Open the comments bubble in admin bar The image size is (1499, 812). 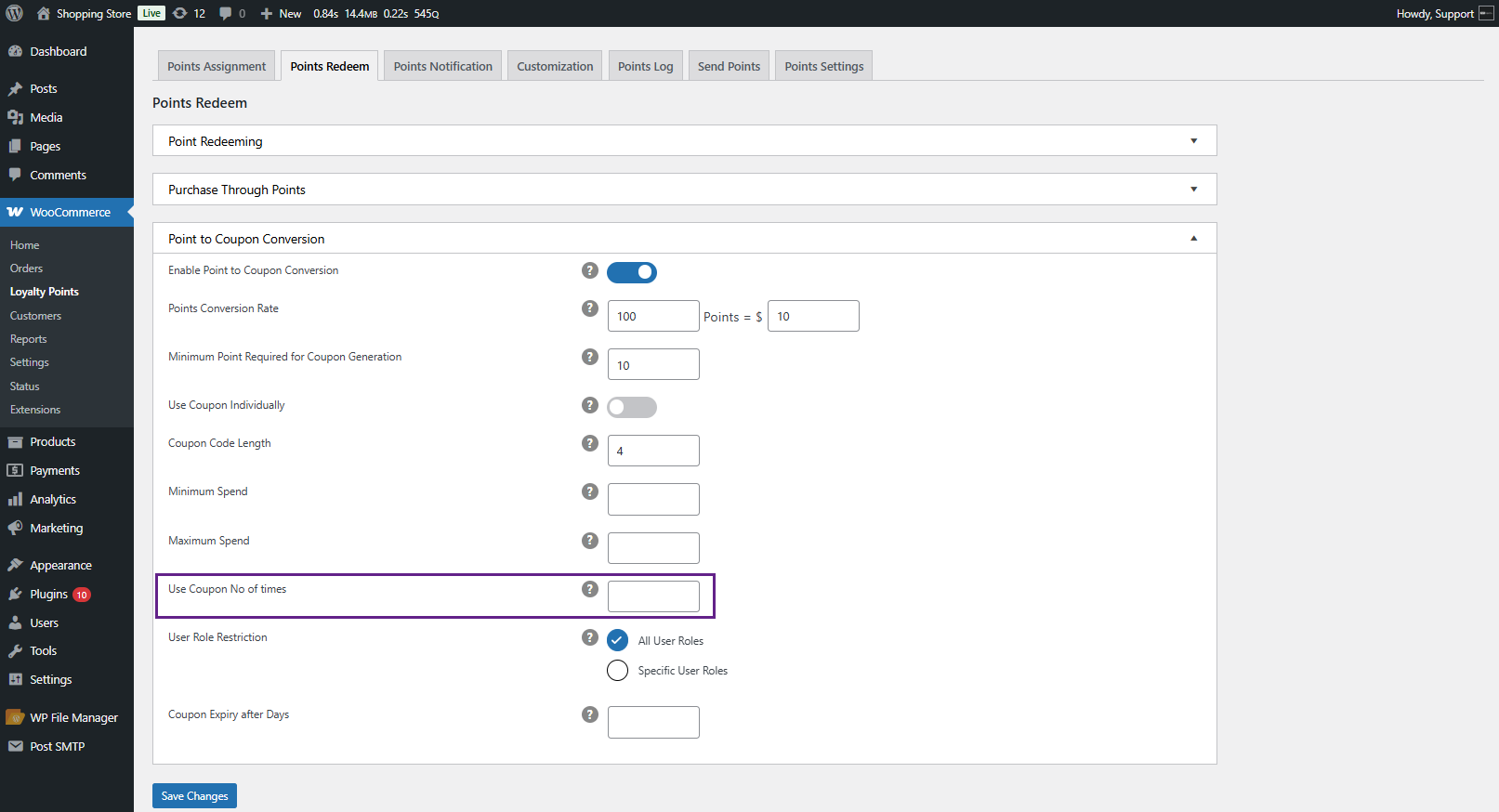225,13
